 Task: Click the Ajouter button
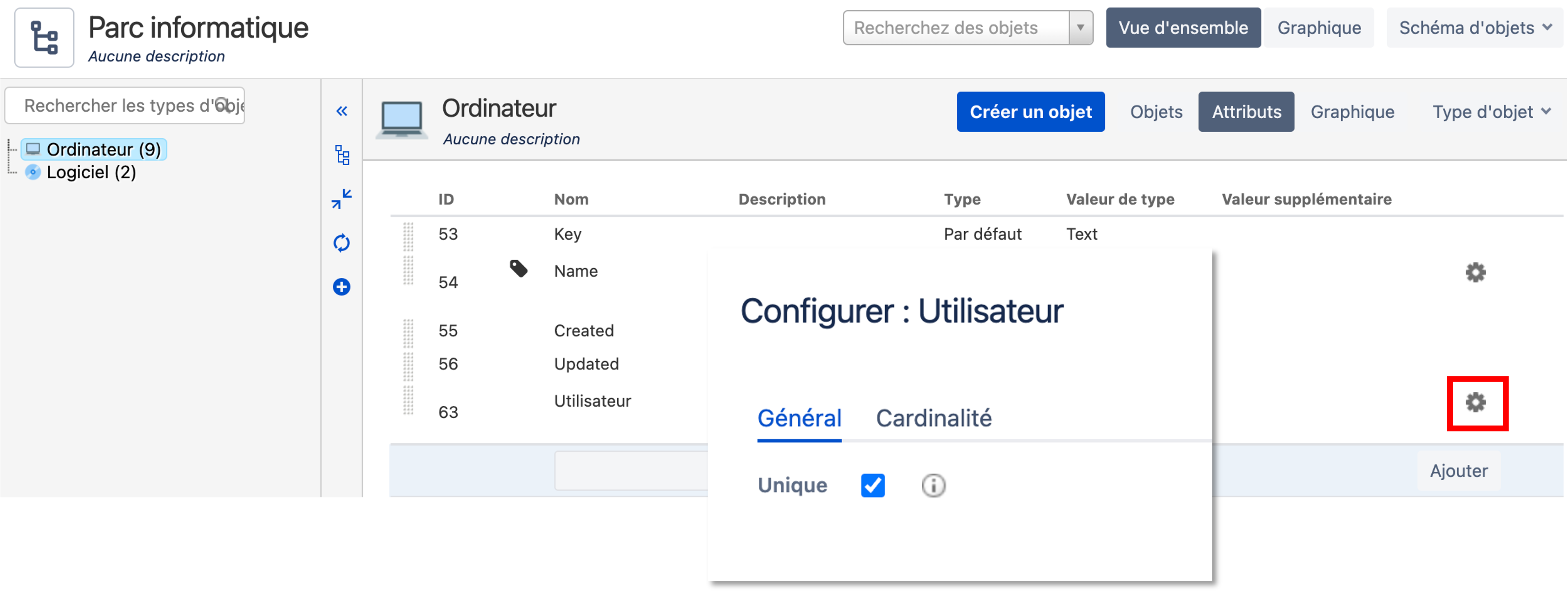(1458, 470)
